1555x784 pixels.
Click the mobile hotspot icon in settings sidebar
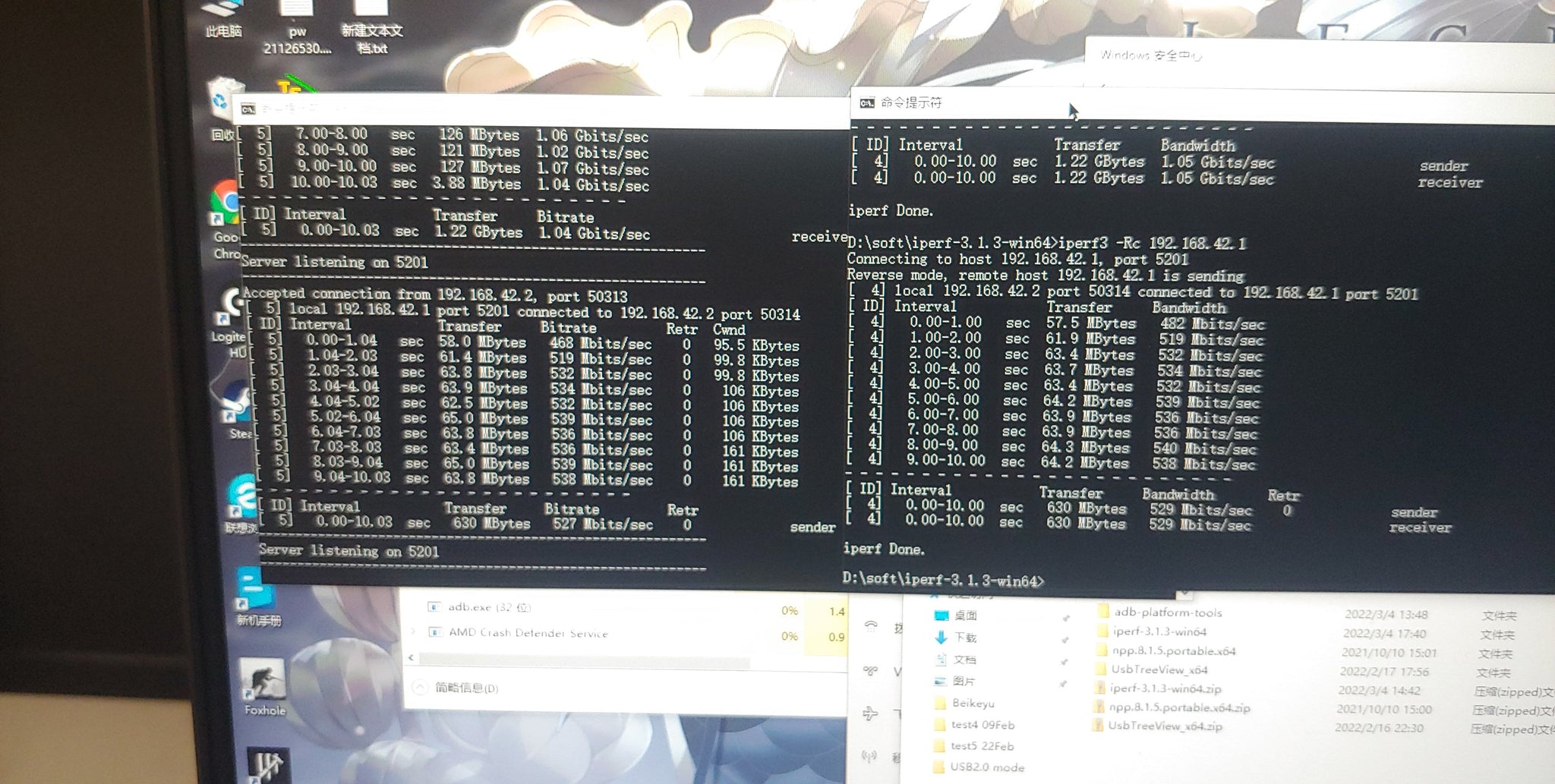pos(869,756)
